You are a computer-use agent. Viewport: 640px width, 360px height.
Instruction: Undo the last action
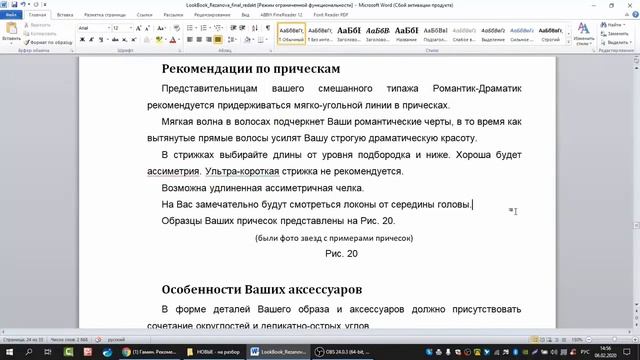click(23, 4)
